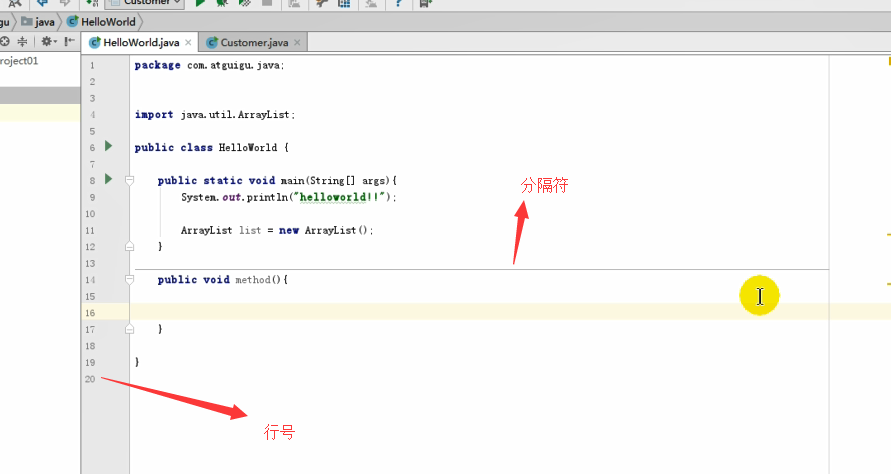891x474 pixels.
Task: Run with coverage icon in toolbar
Action: [x=244, y=3]
